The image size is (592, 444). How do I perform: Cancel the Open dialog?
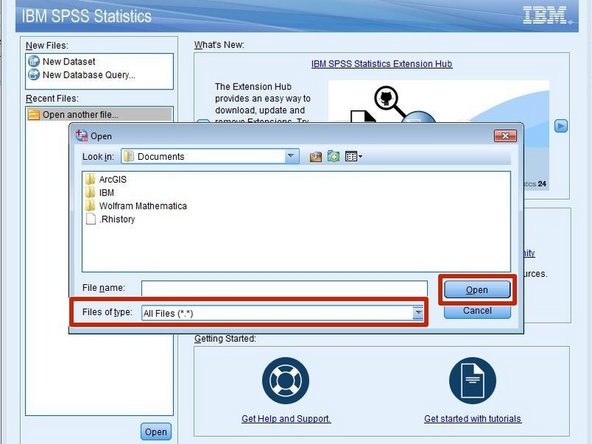[x=477, y=311]
